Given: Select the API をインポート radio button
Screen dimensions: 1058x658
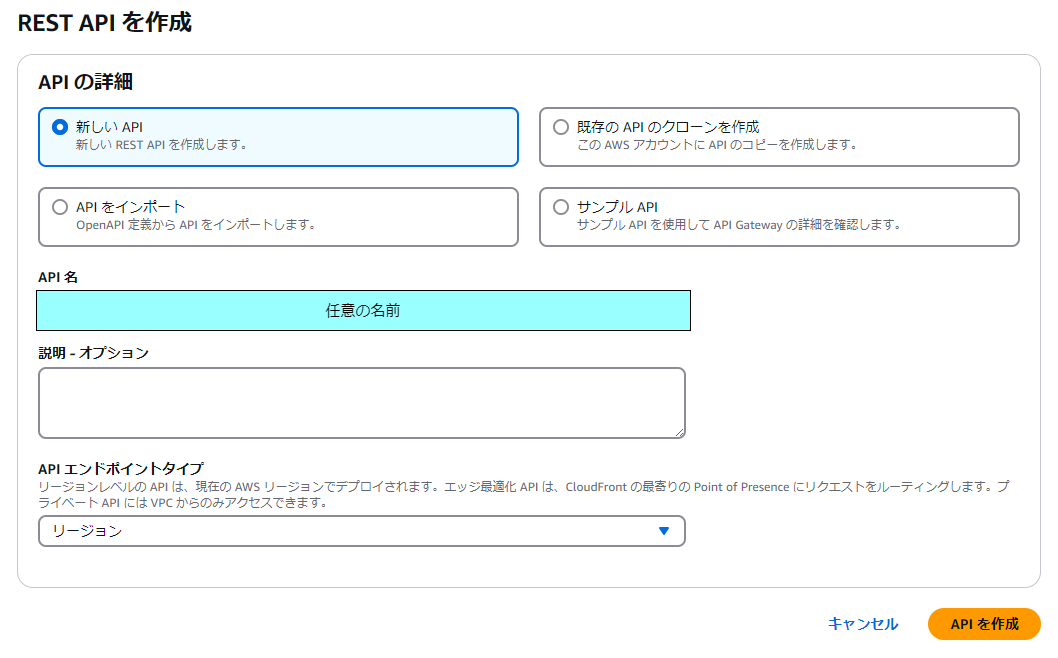Looking at the screenshot, I should click(59, 207).
